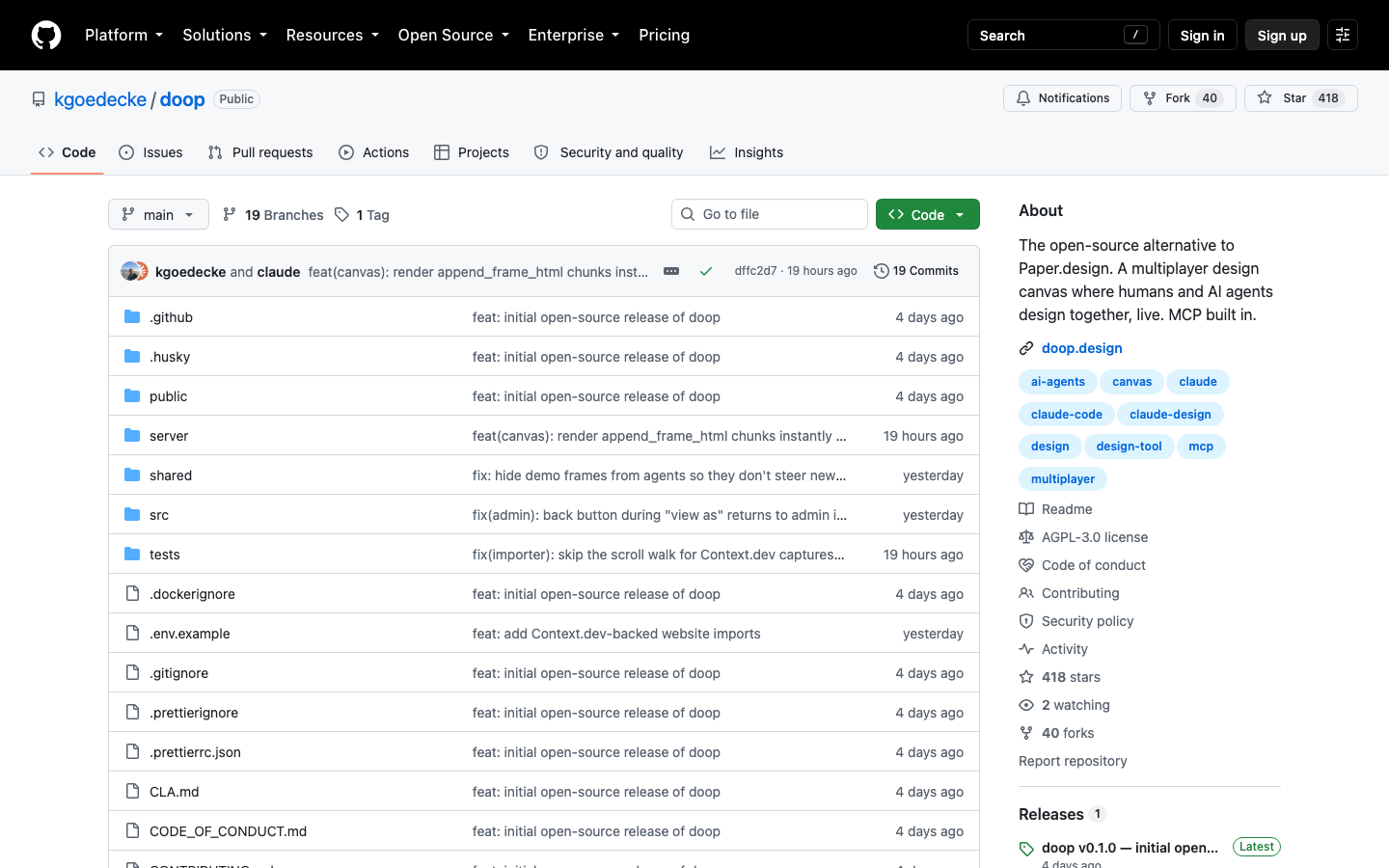Click the tag icon beside doop v0.1.0 release
The height and width of the screenshot is (868, 1389).
click(x=1026, y=849)
